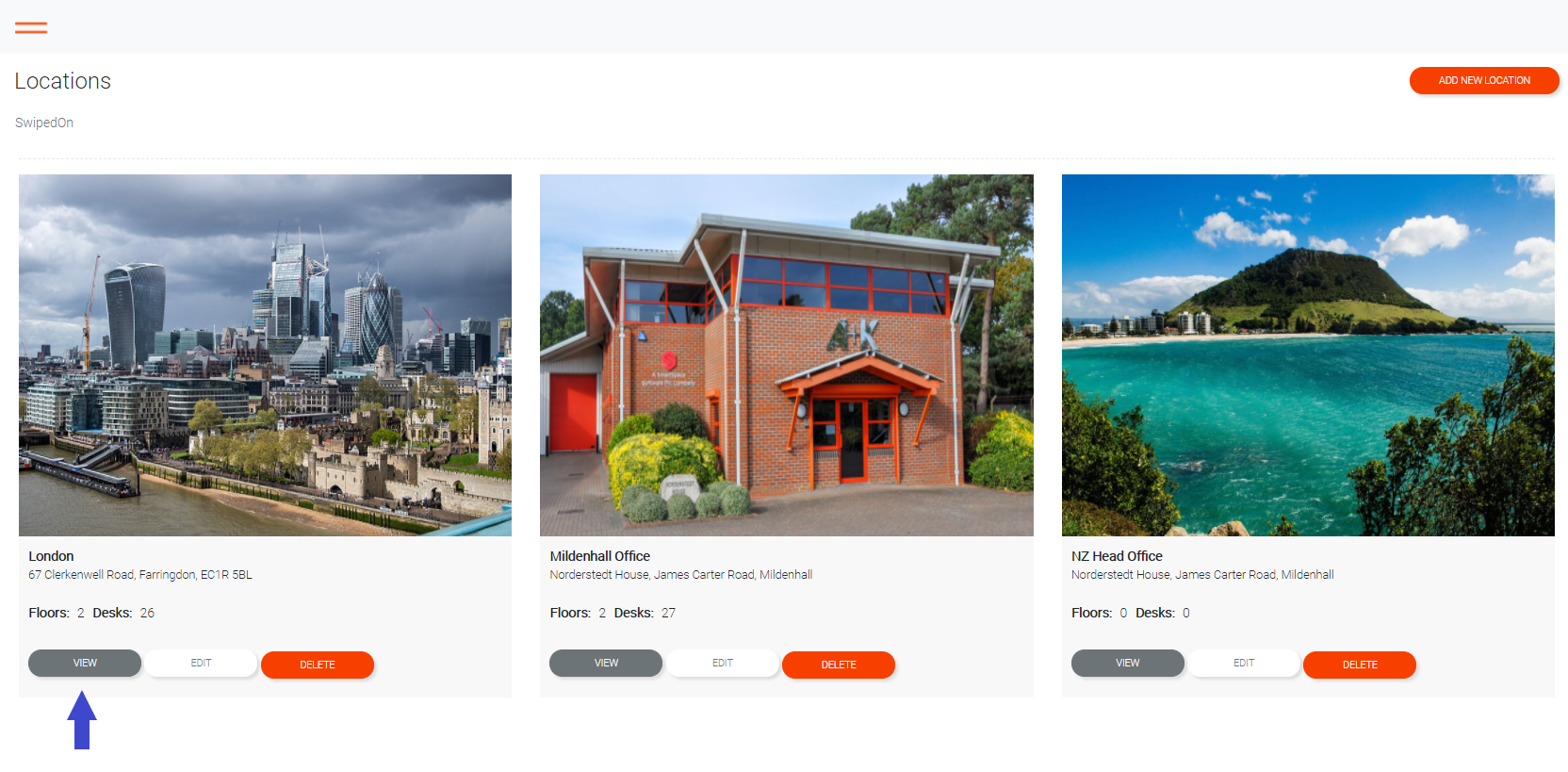Click the Add New Location button
The width and height of the screenshot is (1568, 772).
(1484, 80)
